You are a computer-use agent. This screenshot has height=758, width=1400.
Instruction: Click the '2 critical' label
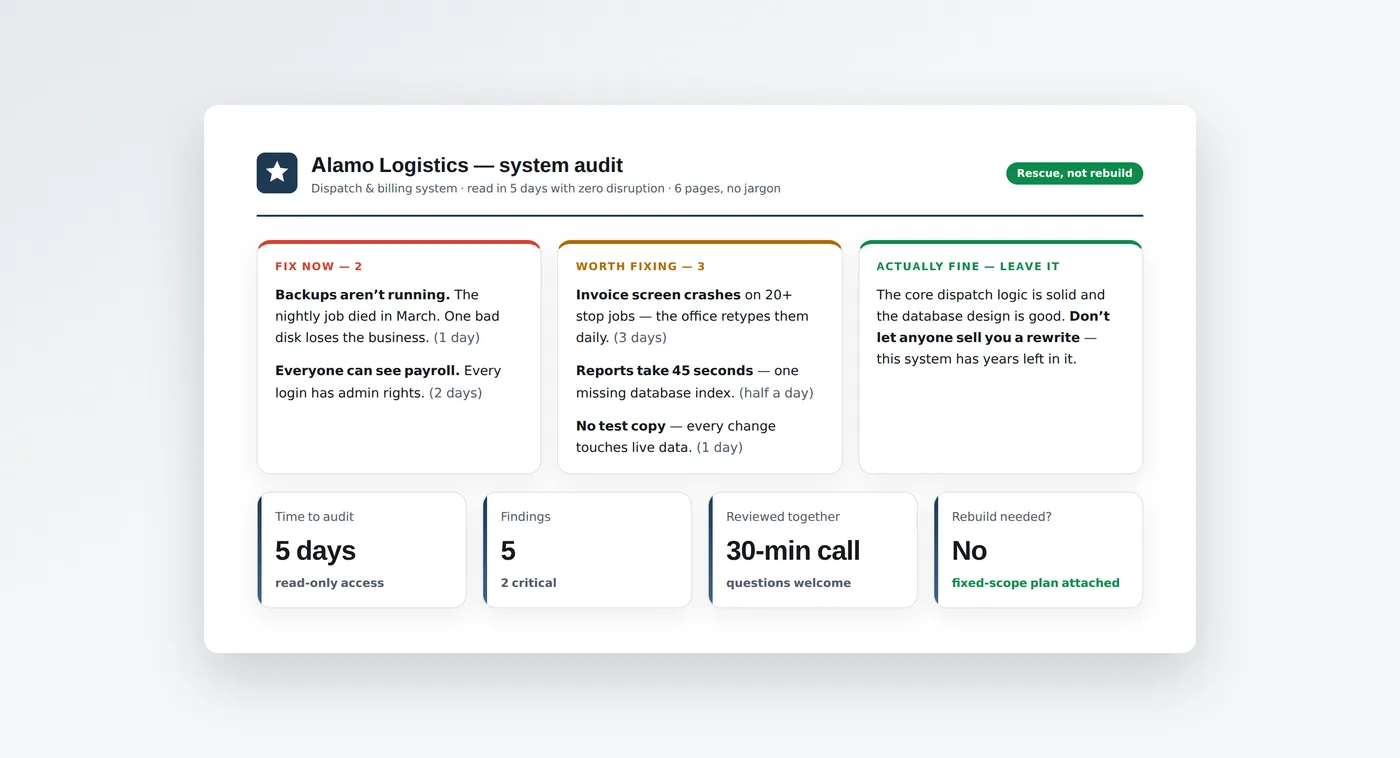tap(528, 583)
